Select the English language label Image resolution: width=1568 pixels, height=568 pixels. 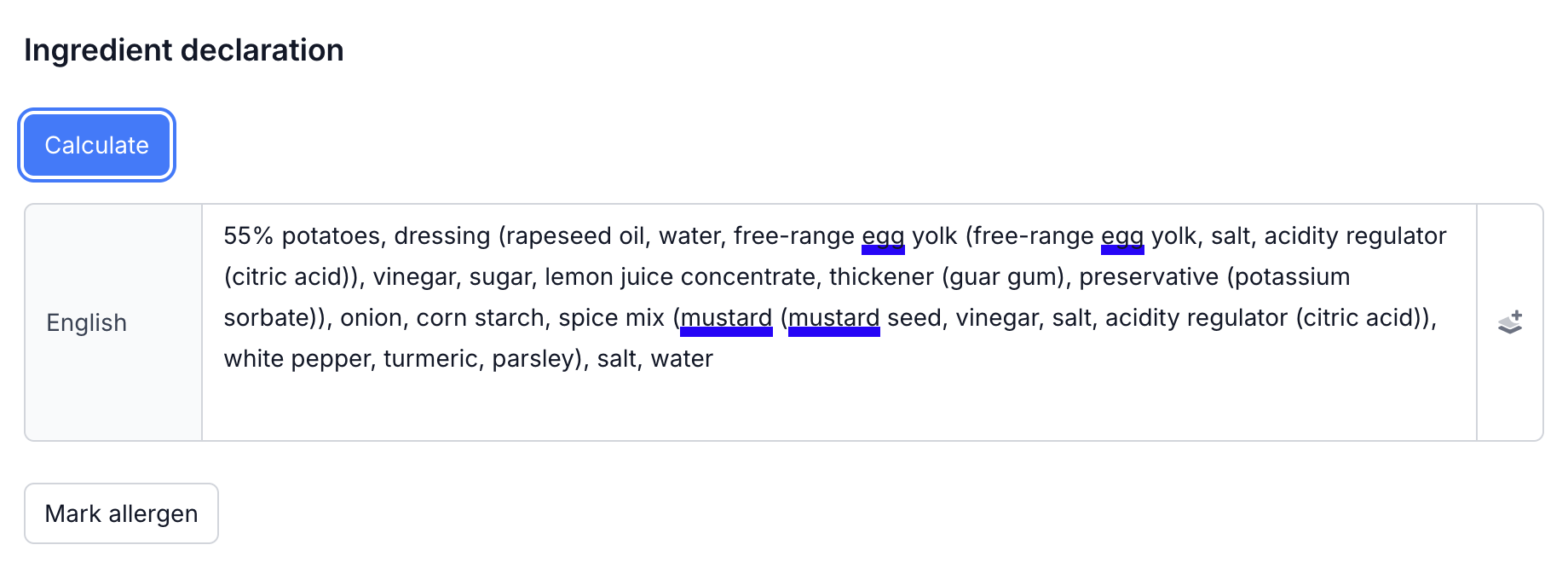(x=86, y=322)
